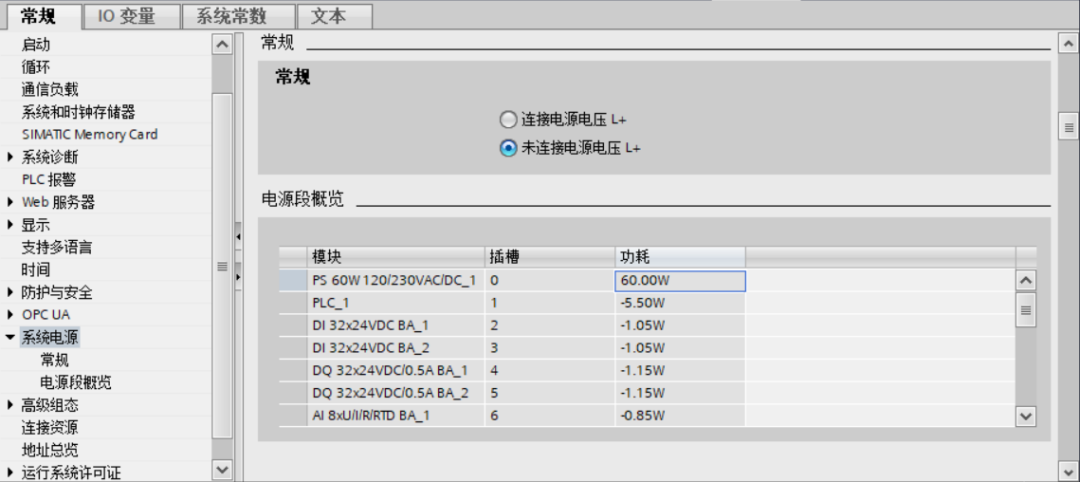1080x482 pixels.
Task: Select 时间 in navigation tree
Action: (36, 270)
